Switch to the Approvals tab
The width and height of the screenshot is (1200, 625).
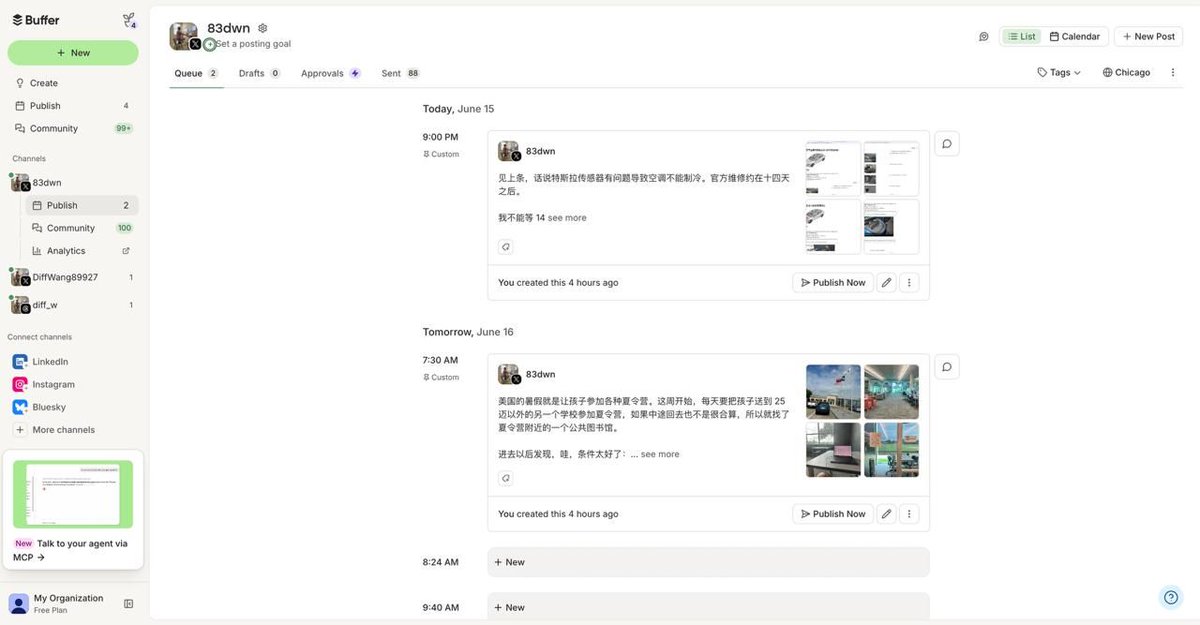330,73
